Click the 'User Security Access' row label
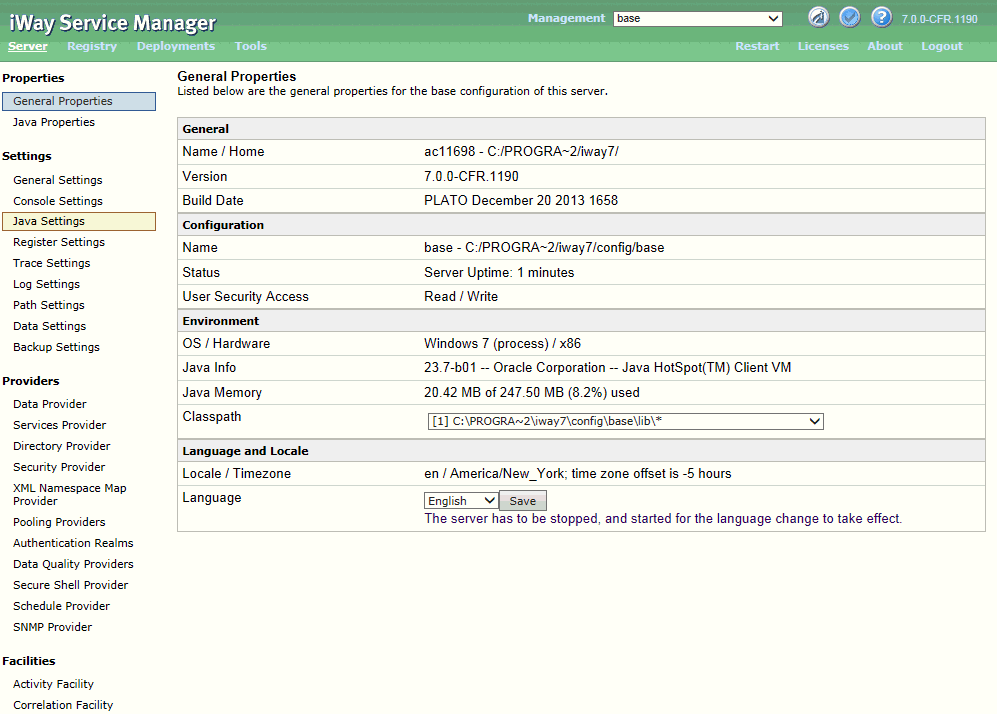The width and height of the screenshot is (997, 714). tap(245, 296)
